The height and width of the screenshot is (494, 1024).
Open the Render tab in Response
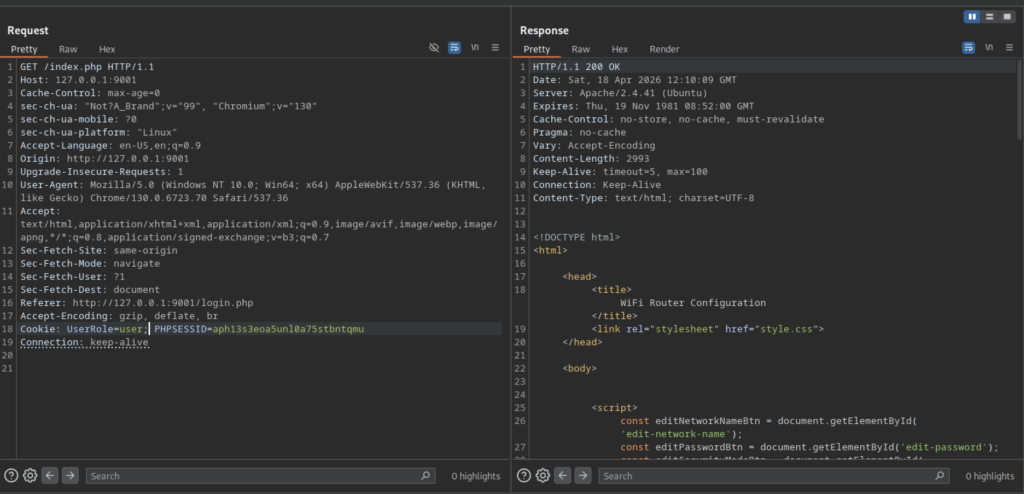[664, 49]
